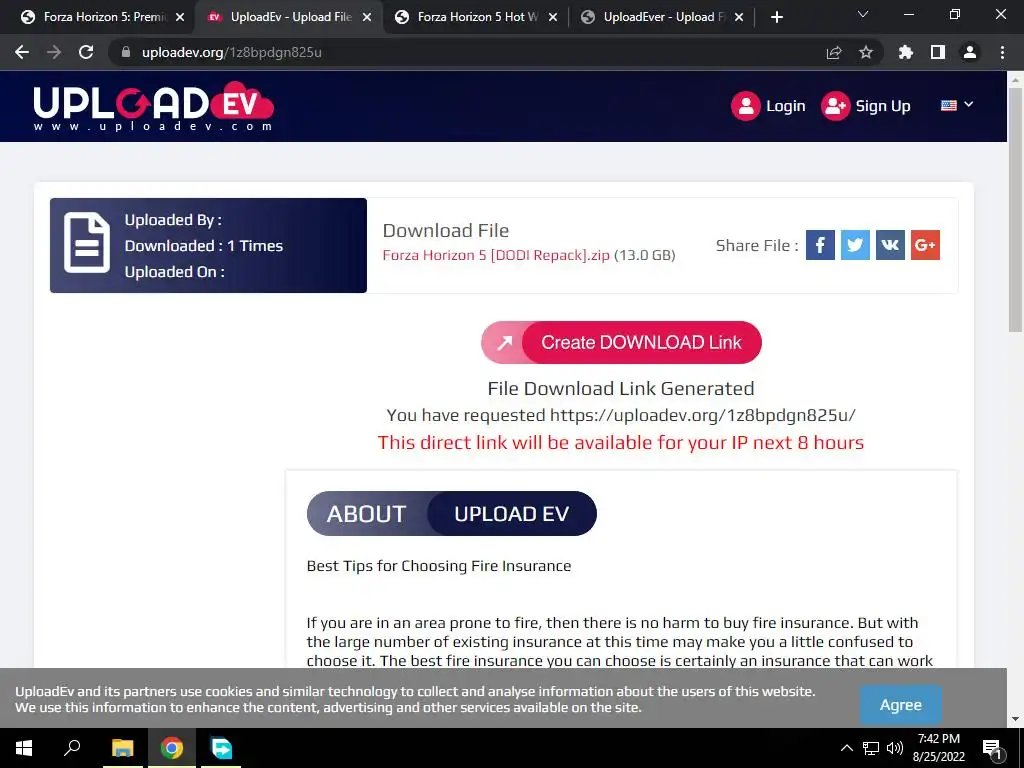The width and height of the screenshot is (1024, 768).
Task: Click Create DOWNLOAD Link button
Action: tap(621, 342)
